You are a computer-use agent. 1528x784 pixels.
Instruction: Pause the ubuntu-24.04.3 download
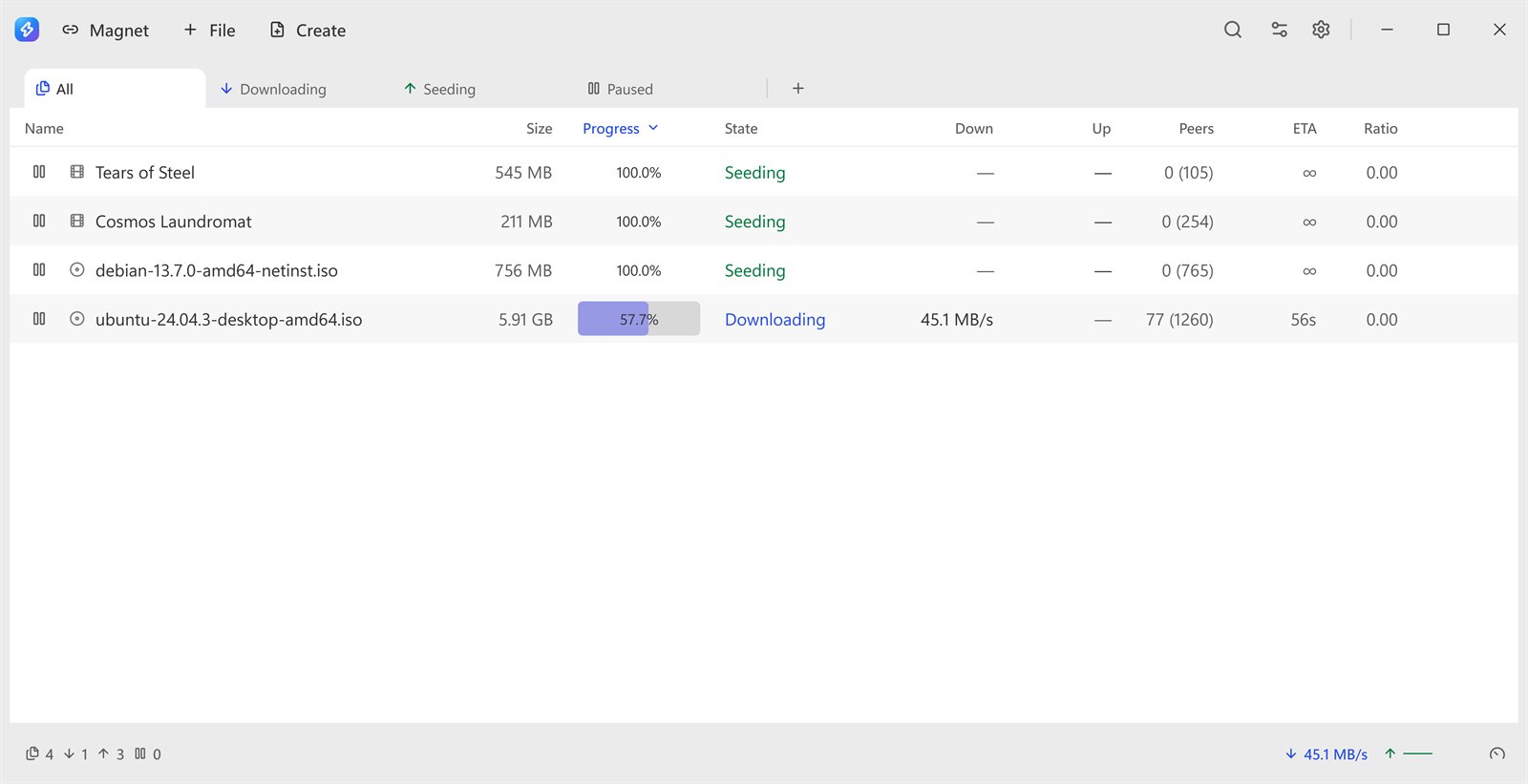[39, 319]
